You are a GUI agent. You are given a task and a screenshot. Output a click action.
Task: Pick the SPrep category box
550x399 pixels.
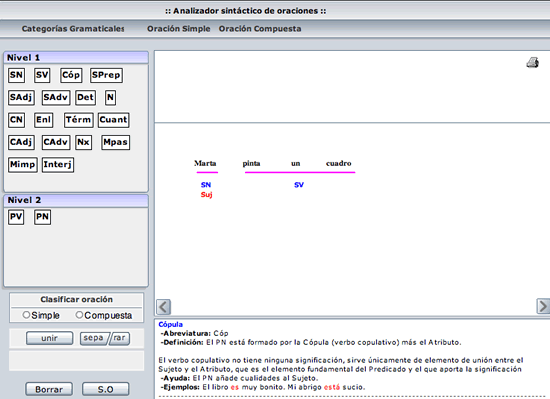pos(106,75)
